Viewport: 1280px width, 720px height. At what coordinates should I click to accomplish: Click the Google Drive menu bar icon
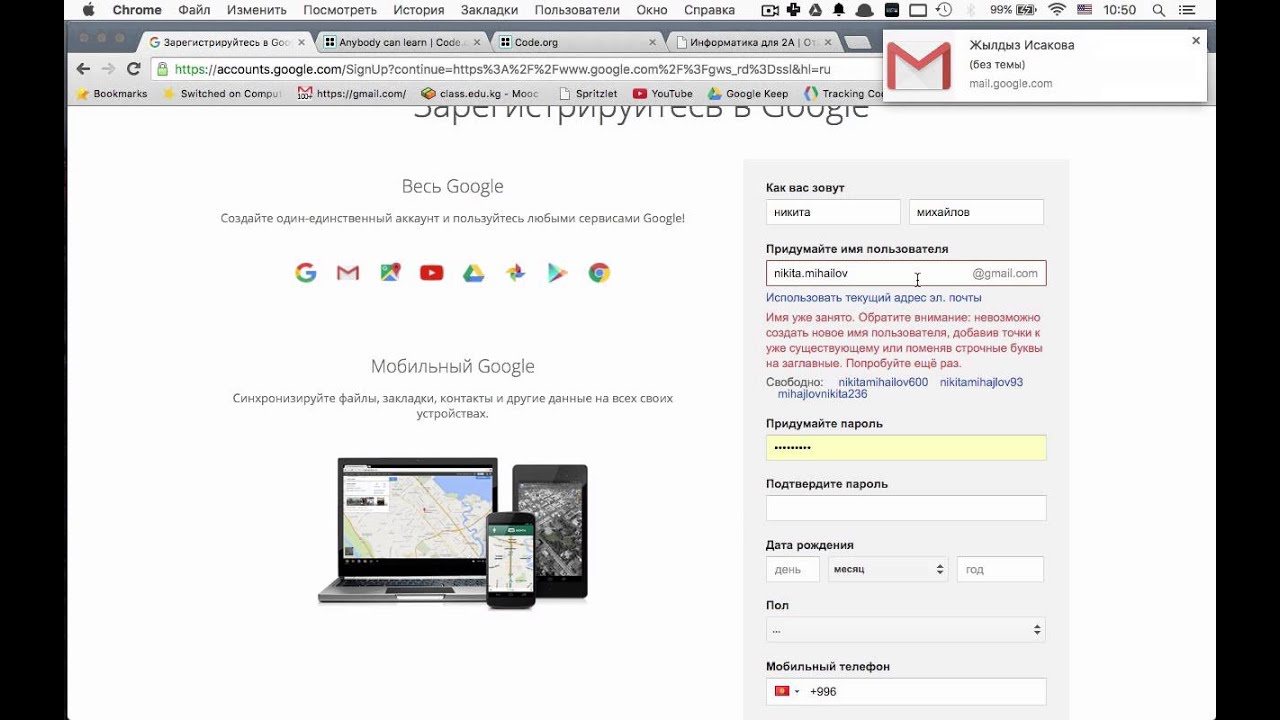click(x=815, y=10)
